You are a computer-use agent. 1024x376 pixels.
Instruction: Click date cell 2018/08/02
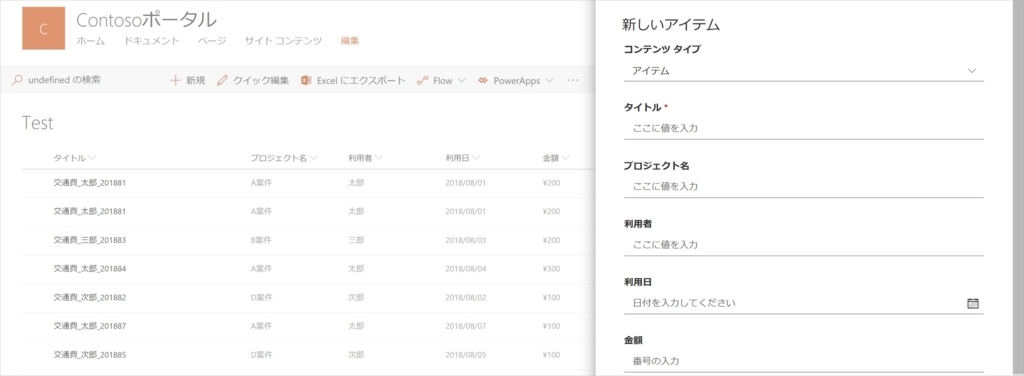[466, 298]
